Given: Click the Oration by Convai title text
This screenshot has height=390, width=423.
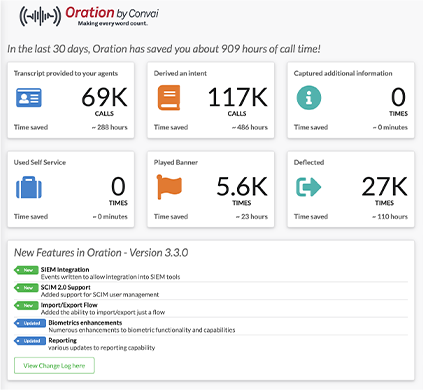Looking at the screenshot, I should 112,13.
